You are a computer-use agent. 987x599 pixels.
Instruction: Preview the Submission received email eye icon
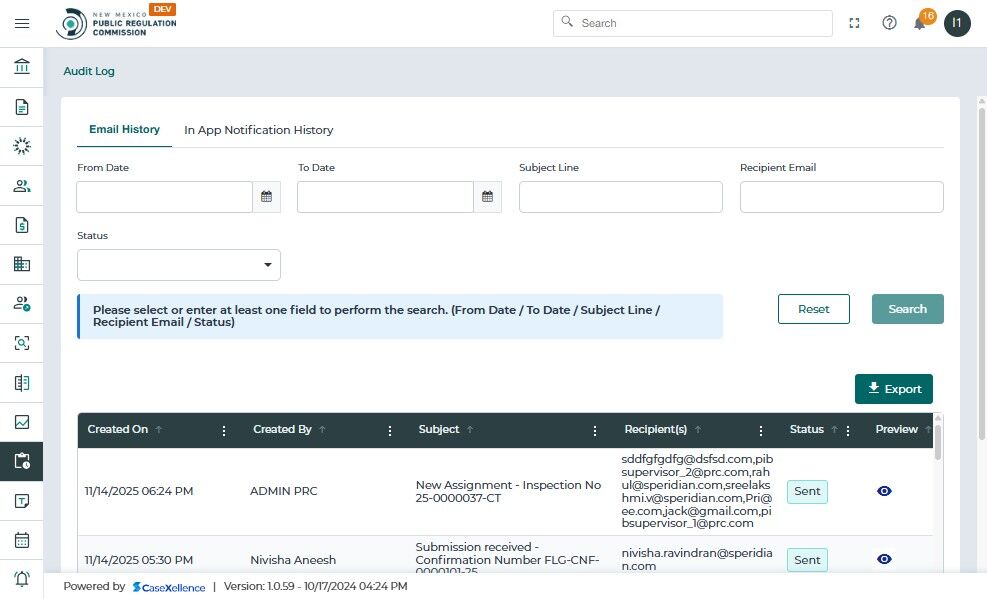(x=884, y=559)
